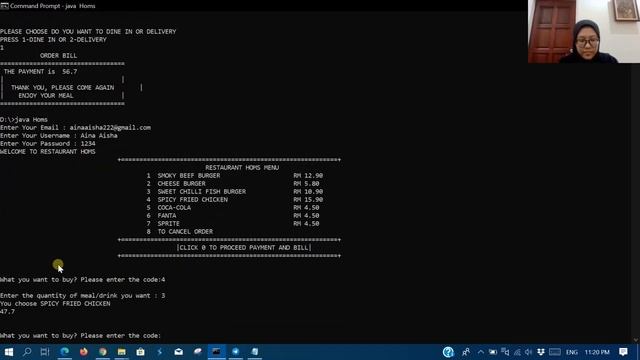This screenshot has height=360, width=640.
Task: Click 'PRESS 1-DINE IN OR 2-DELIVERY' line
Action: 53,40
